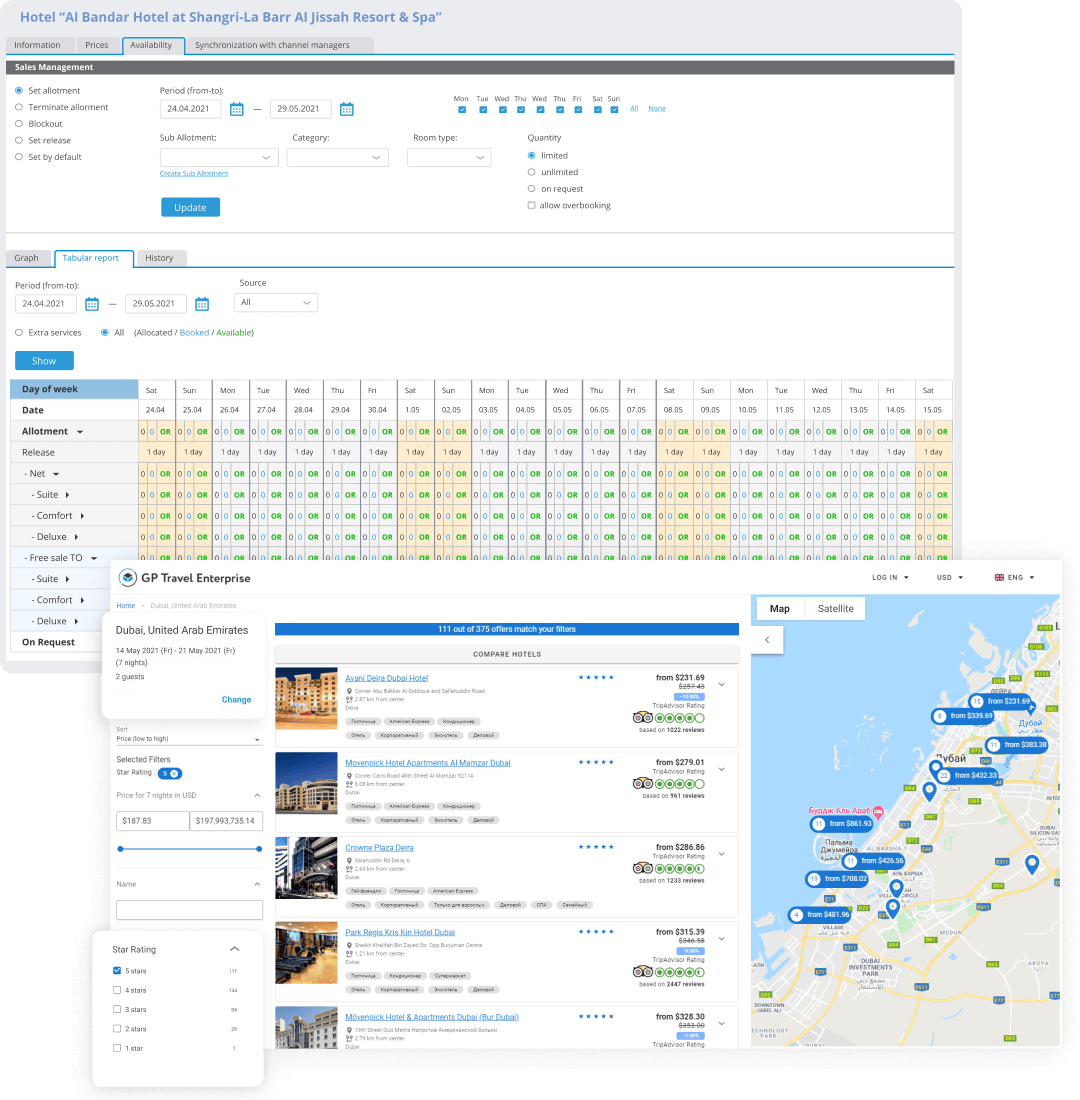The height and width of the screenshot is (1100, 1080).
Task: Click the from $231.69 map price marker
Action: pos(1000,701)
